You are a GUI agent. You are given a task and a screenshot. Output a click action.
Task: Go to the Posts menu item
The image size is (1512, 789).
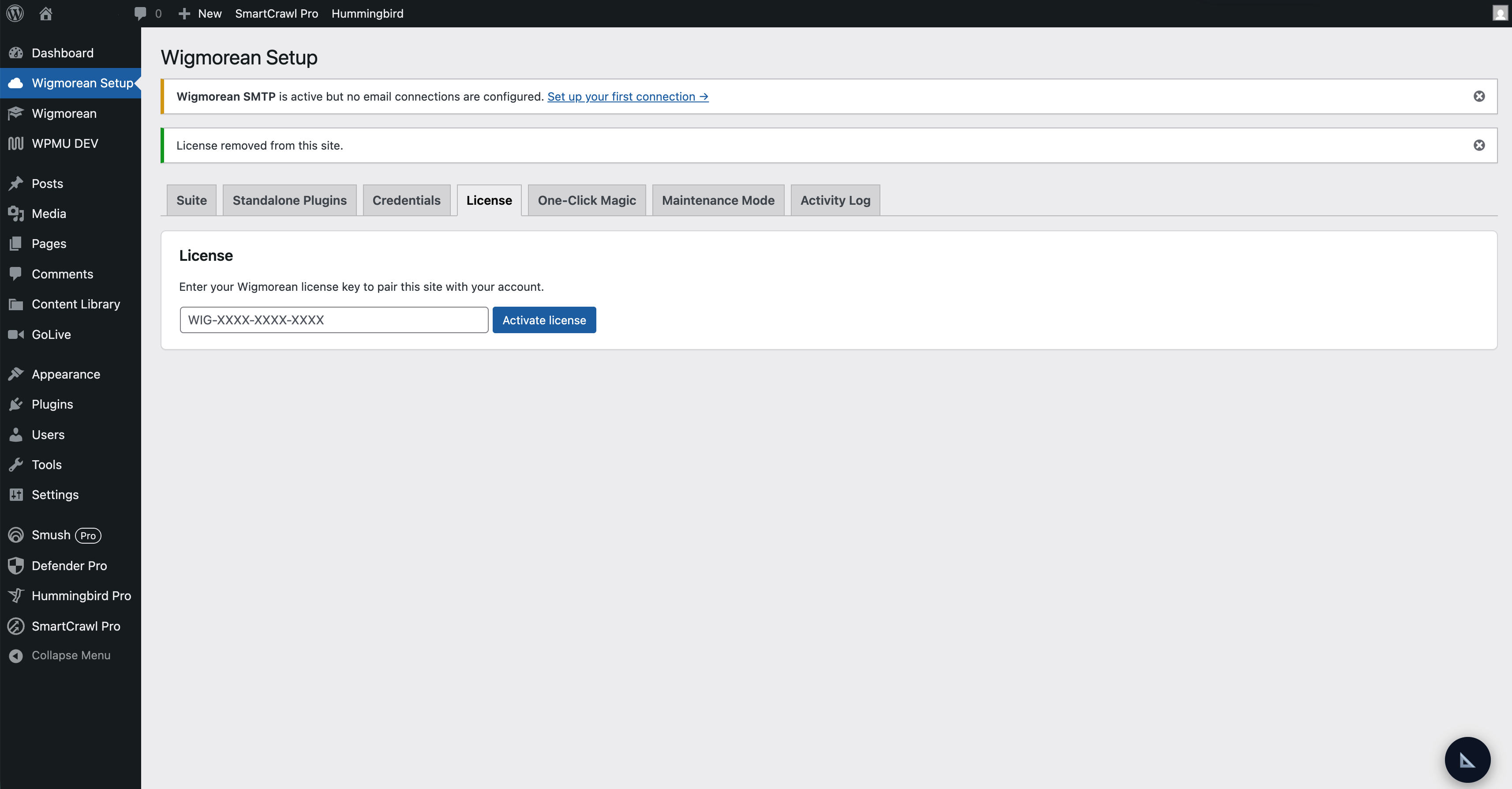(71, 184)
